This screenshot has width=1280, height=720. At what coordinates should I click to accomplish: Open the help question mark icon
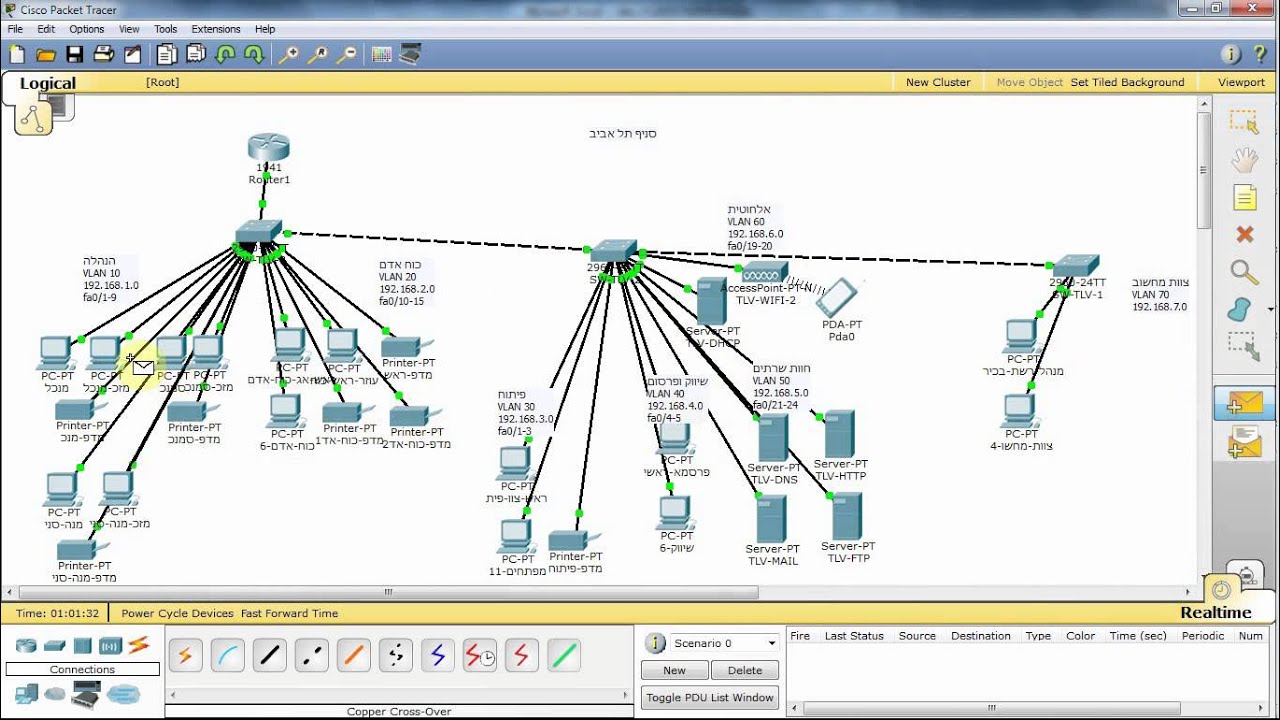[x=1260, y=54]
